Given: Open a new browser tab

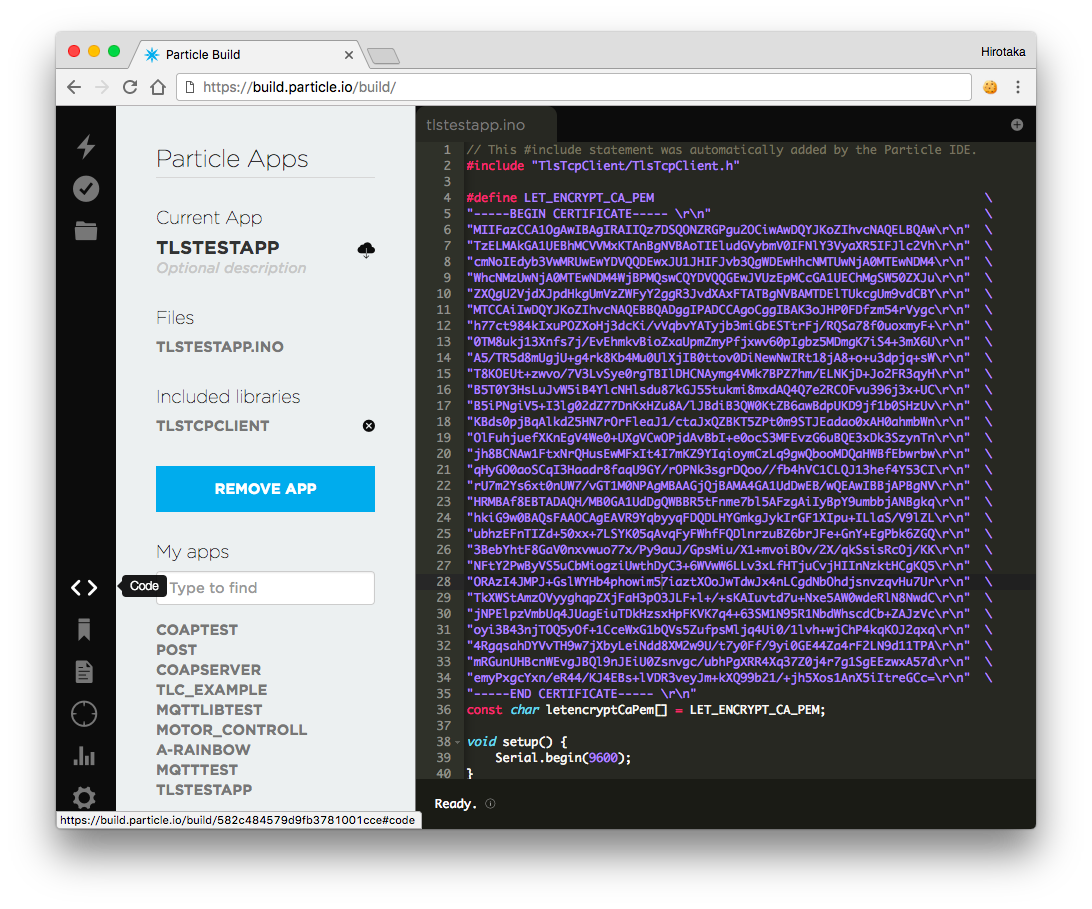Looking at the screenshot, I should tap(383, 56).
